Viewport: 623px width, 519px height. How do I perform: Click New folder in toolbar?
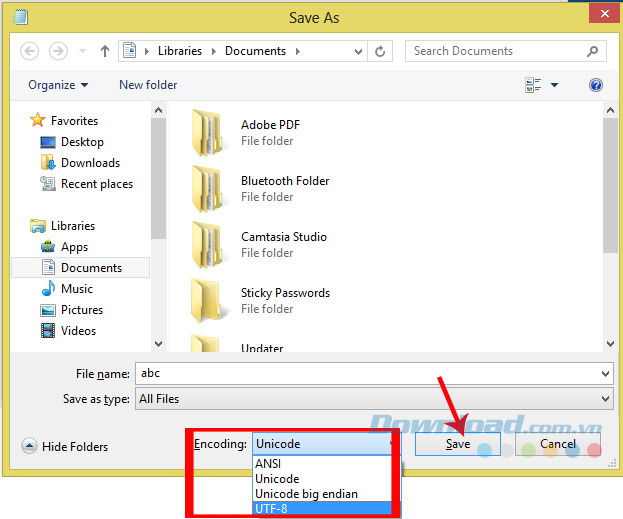click(148, 85)
